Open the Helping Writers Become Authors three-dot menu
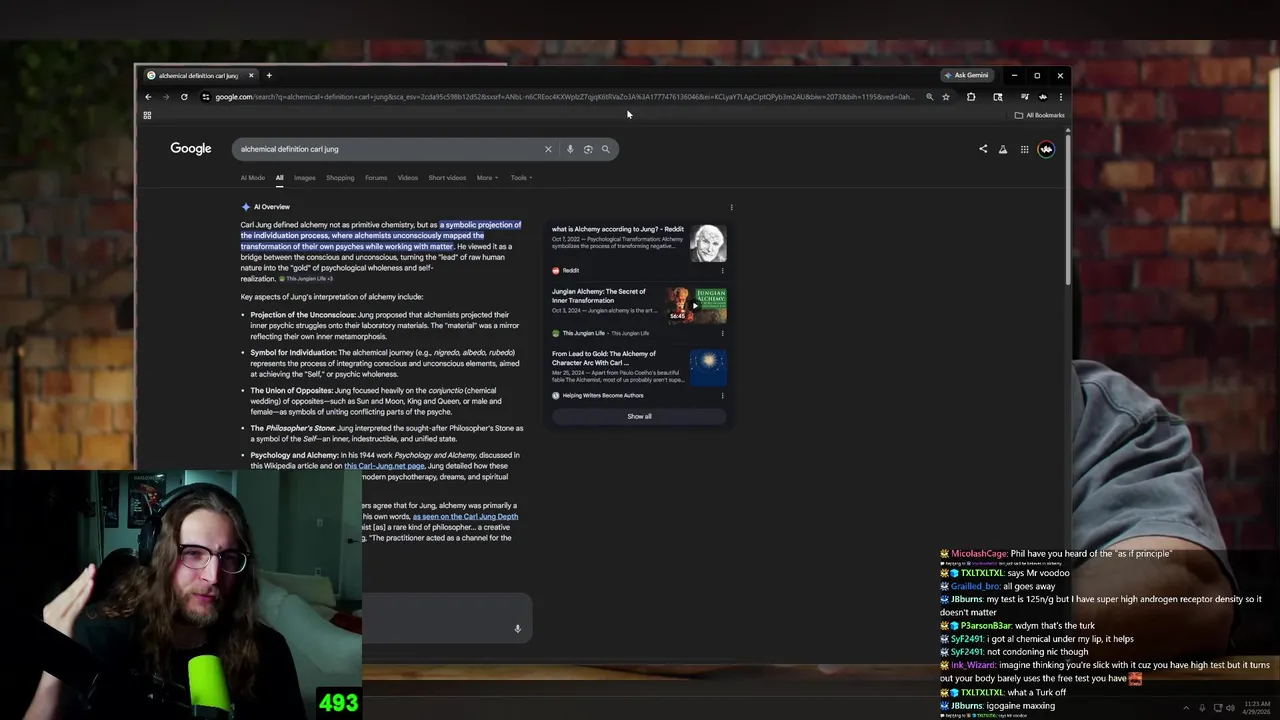 tap(722, 395)
